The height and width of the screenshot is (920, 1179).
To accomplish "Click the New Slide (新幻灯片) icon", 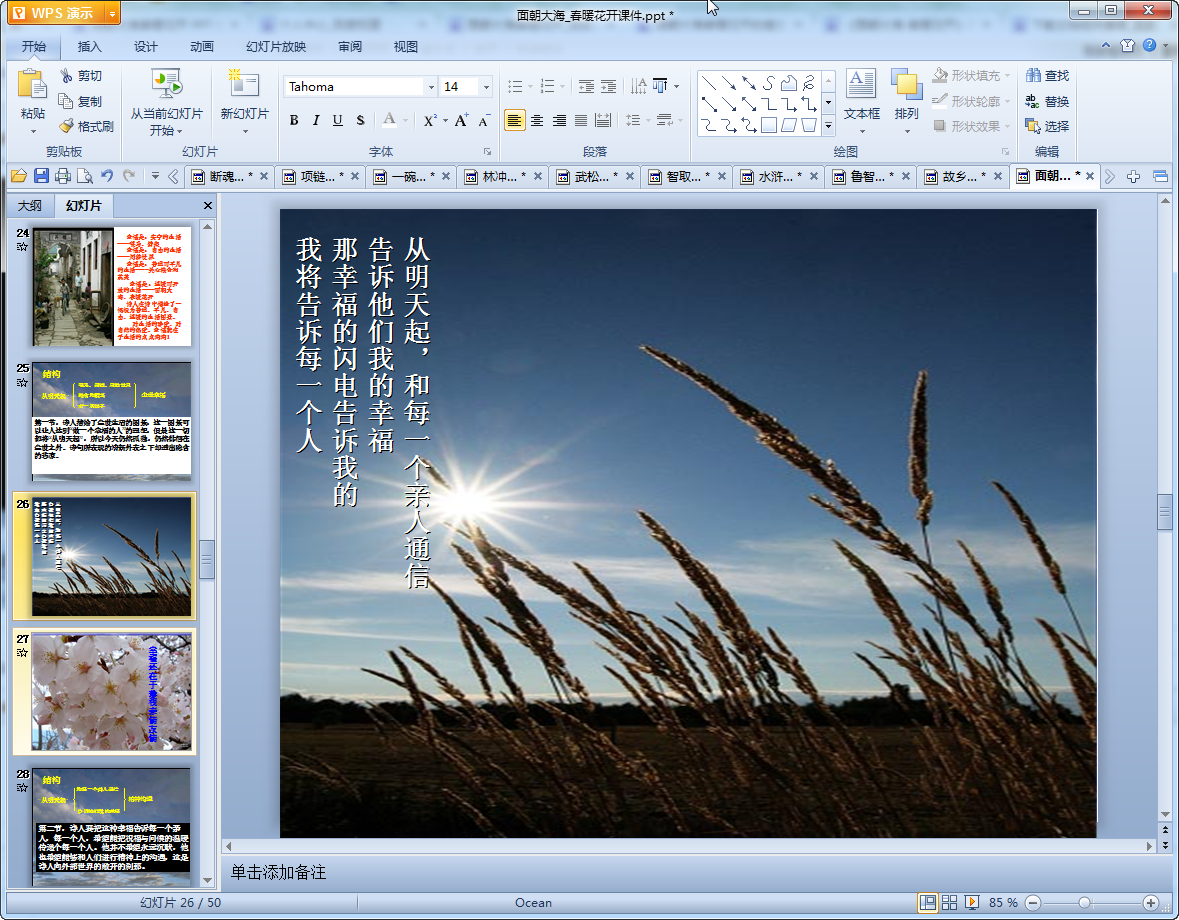I will coord(244,83).
